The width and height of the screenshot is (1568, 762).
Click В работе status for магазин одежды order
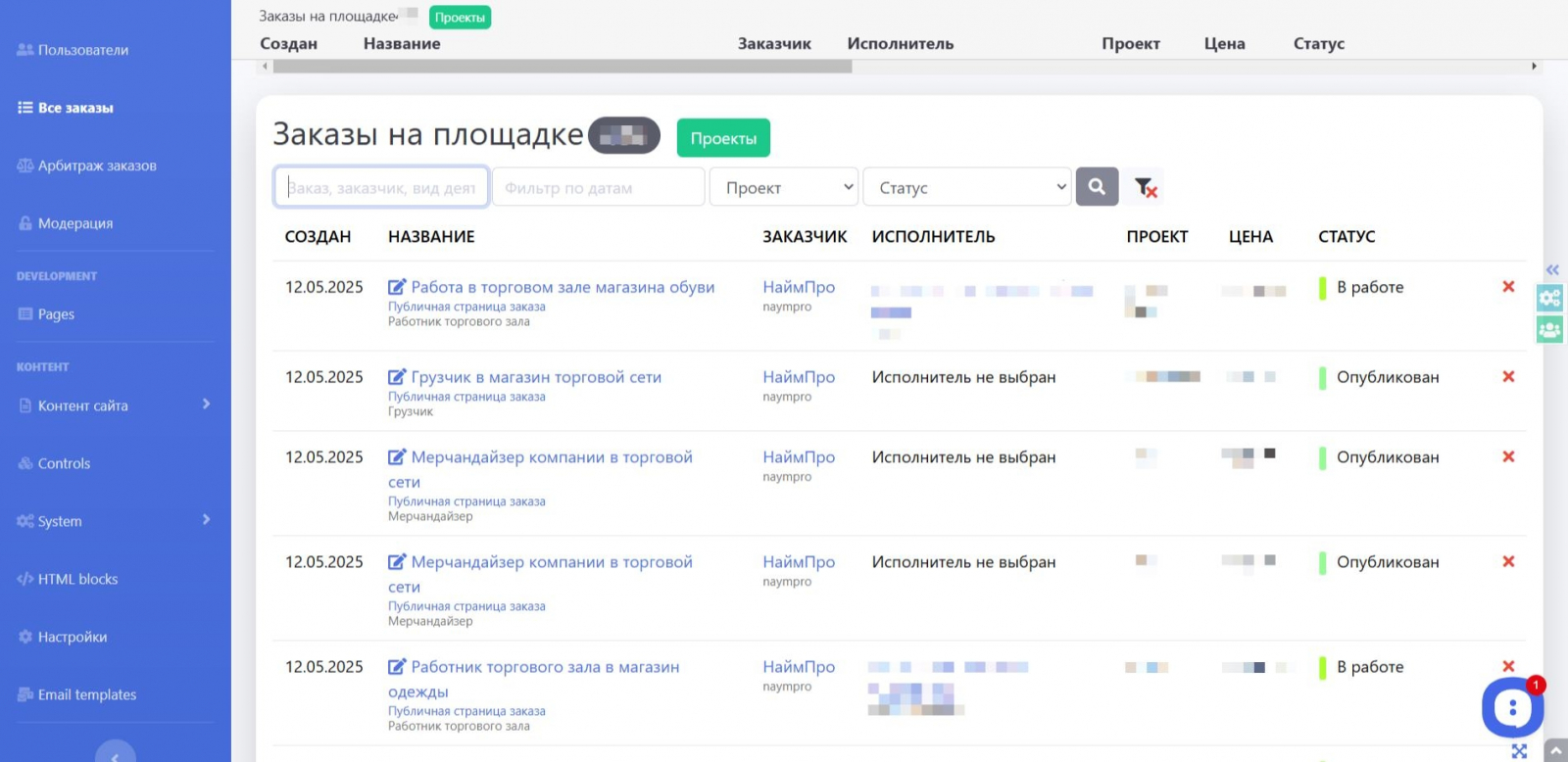[x=1370, y=667]
